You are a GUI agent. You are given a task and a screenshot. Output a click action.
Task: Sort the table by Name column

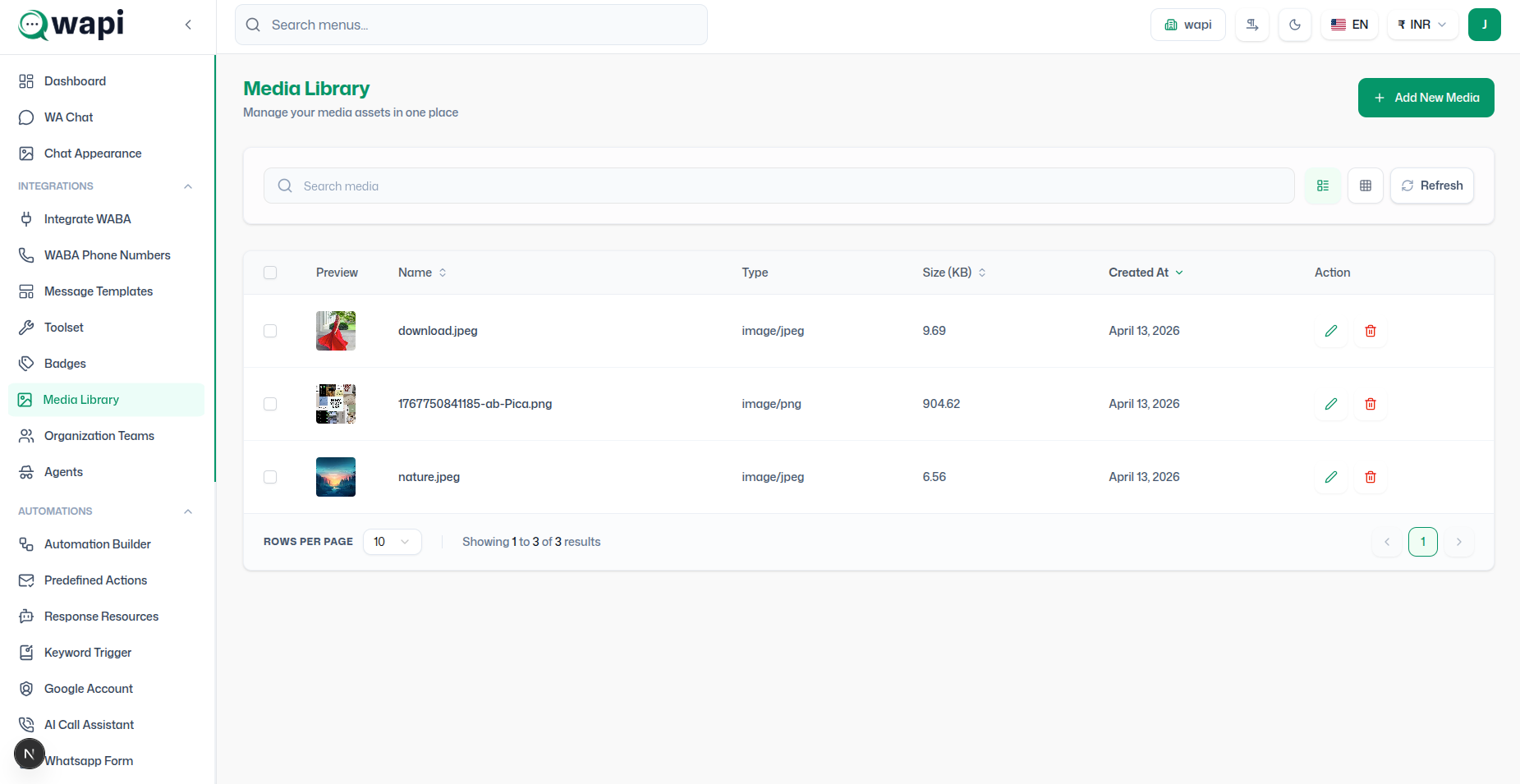(422, 273)
